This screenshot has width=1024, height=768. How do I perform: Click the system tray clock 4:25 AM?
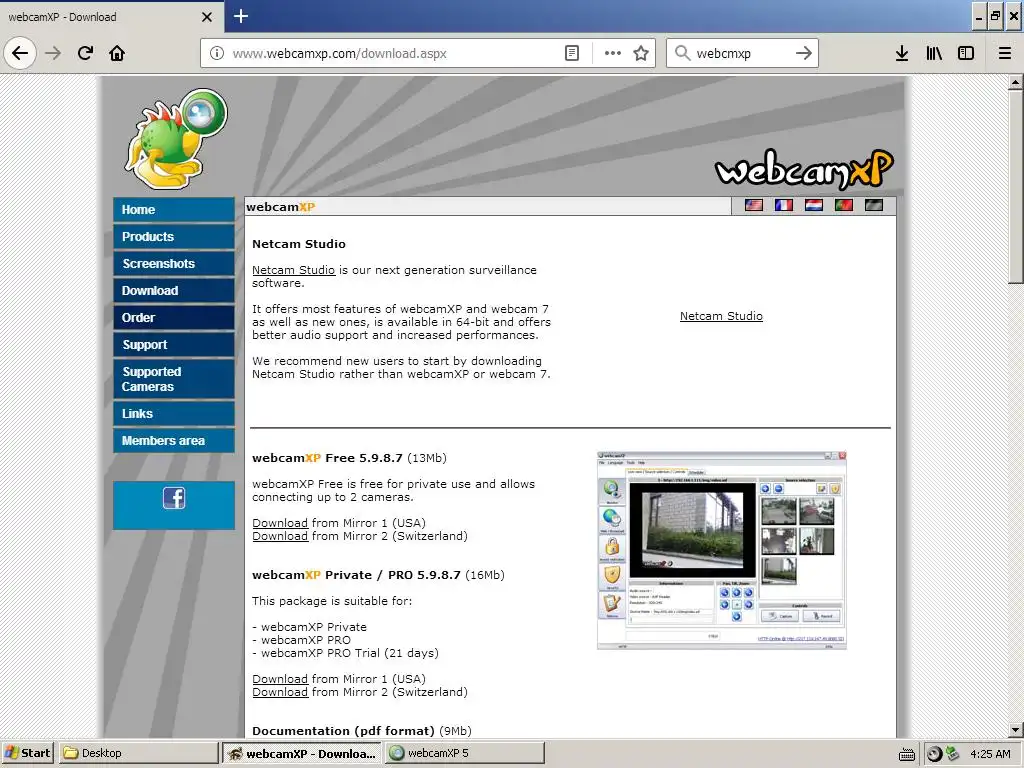coord(990,754)
